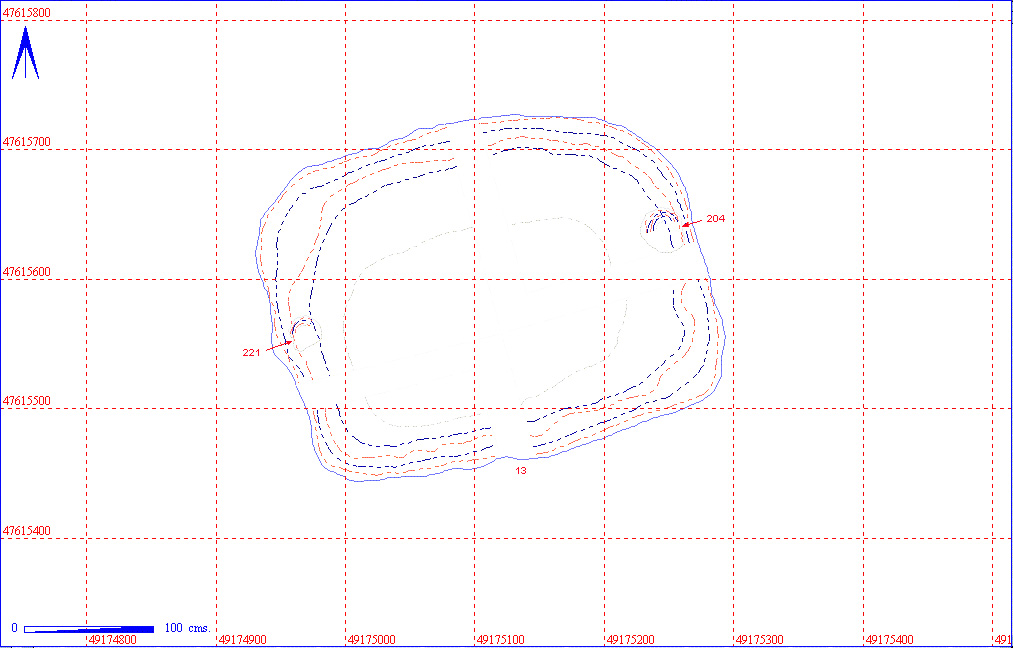Image resolution: width=1013 pixels, height=648 pixels.
Task: Click easting label 49175200
Action: 631,640
